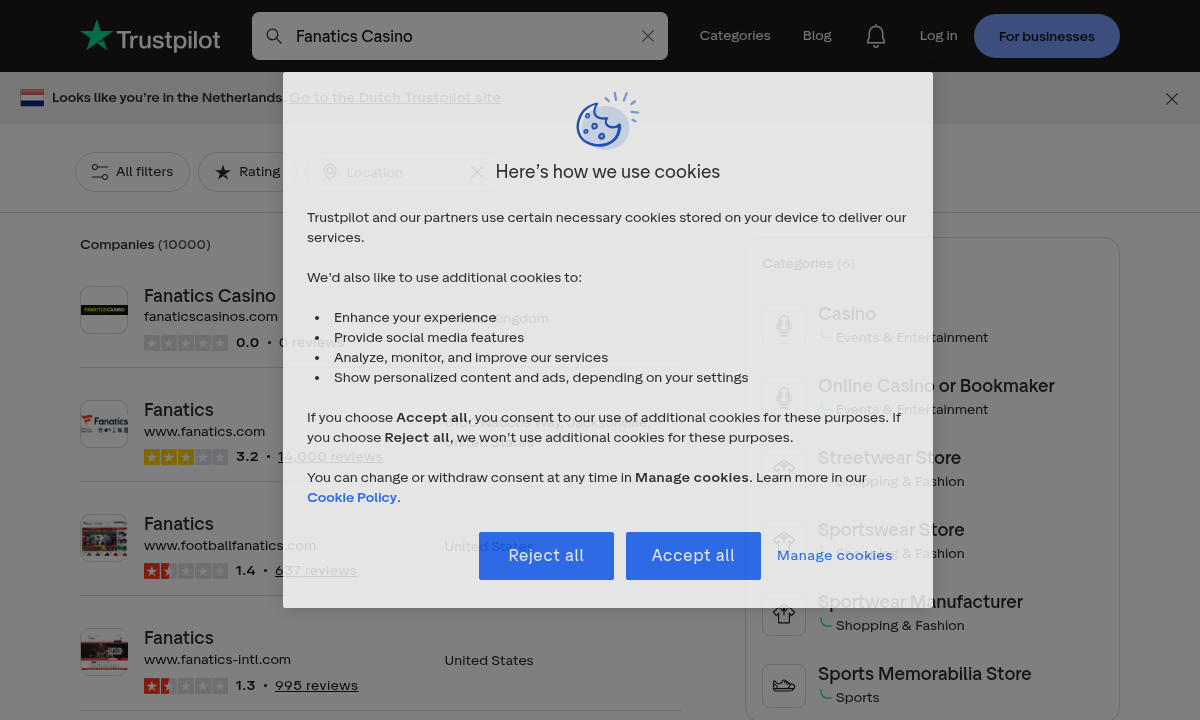
Task: Click the search box with Fanatics Casino
Action: (460, 36)
